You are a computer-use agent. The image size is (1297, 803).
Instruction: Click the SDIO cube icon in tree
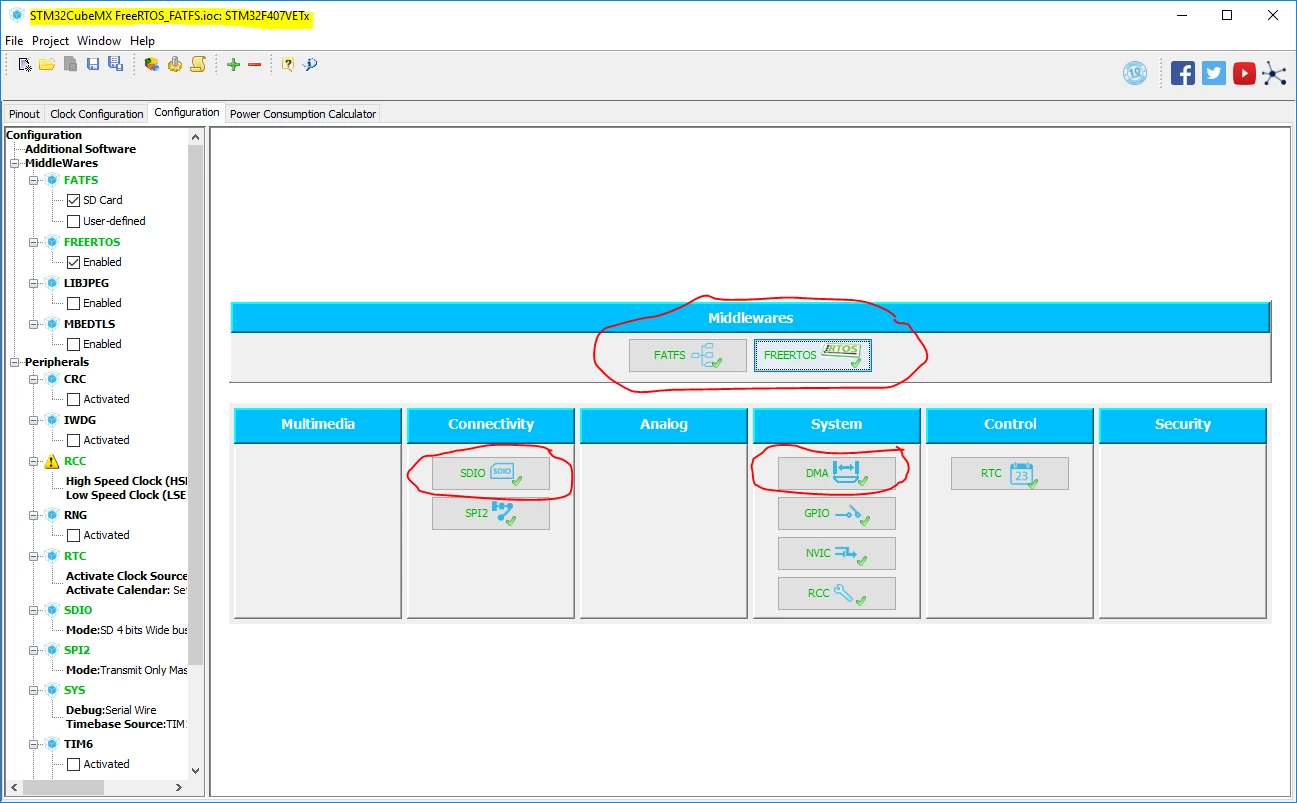tap(52, 610)
